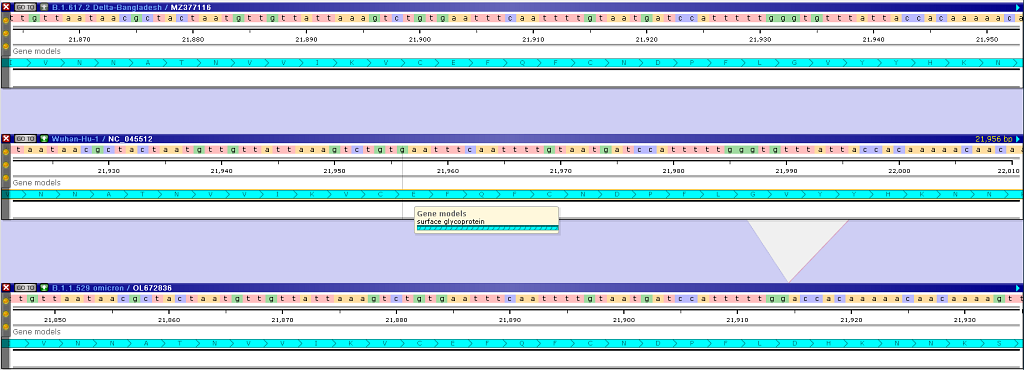
Task: Select the Wuhan-Hu-1 highlighted gene model track
Action: (x=512, y=194)
